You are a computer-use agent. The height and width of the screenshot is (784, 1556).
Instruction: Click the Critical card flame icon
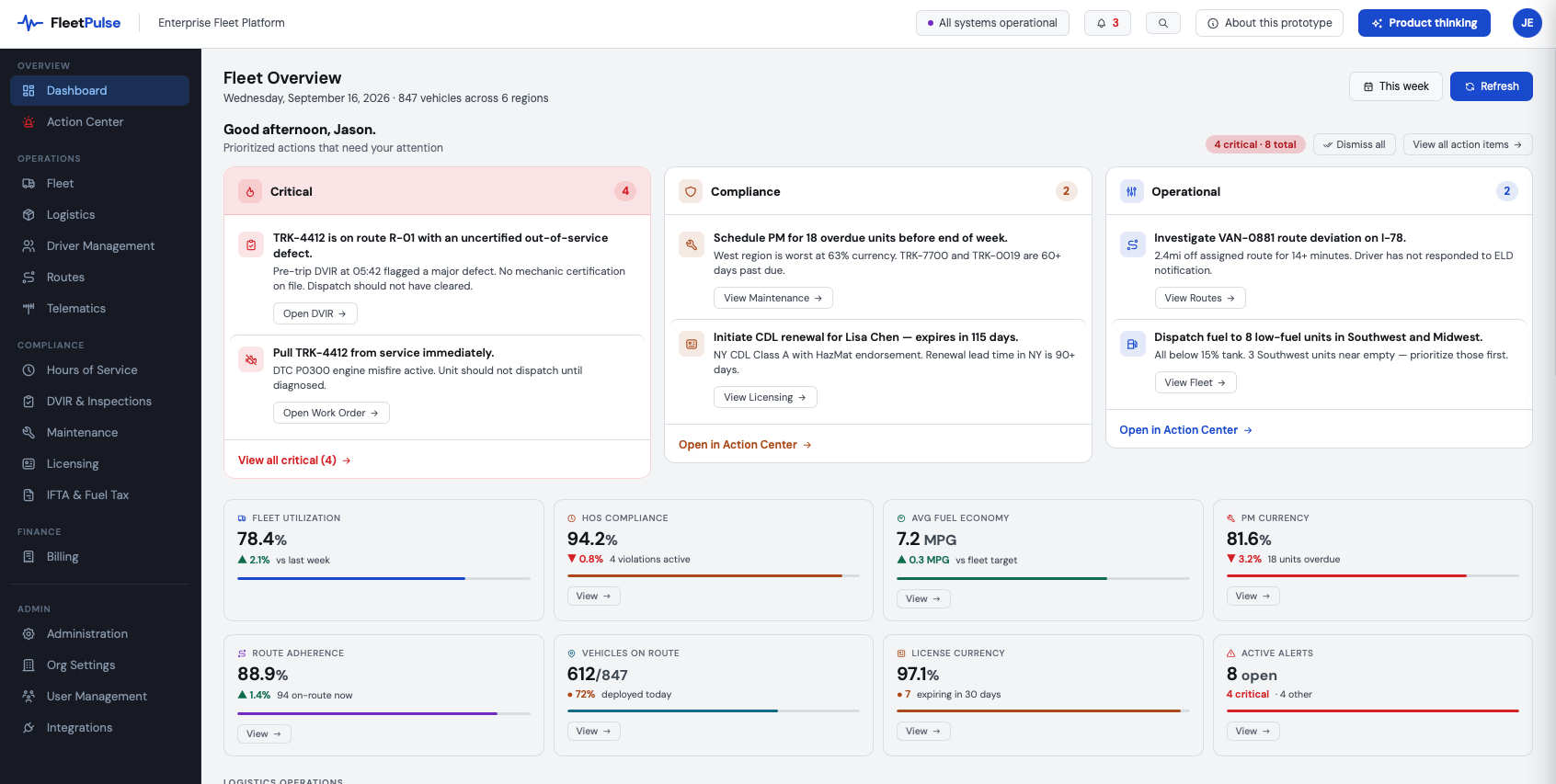pos(250,191)
